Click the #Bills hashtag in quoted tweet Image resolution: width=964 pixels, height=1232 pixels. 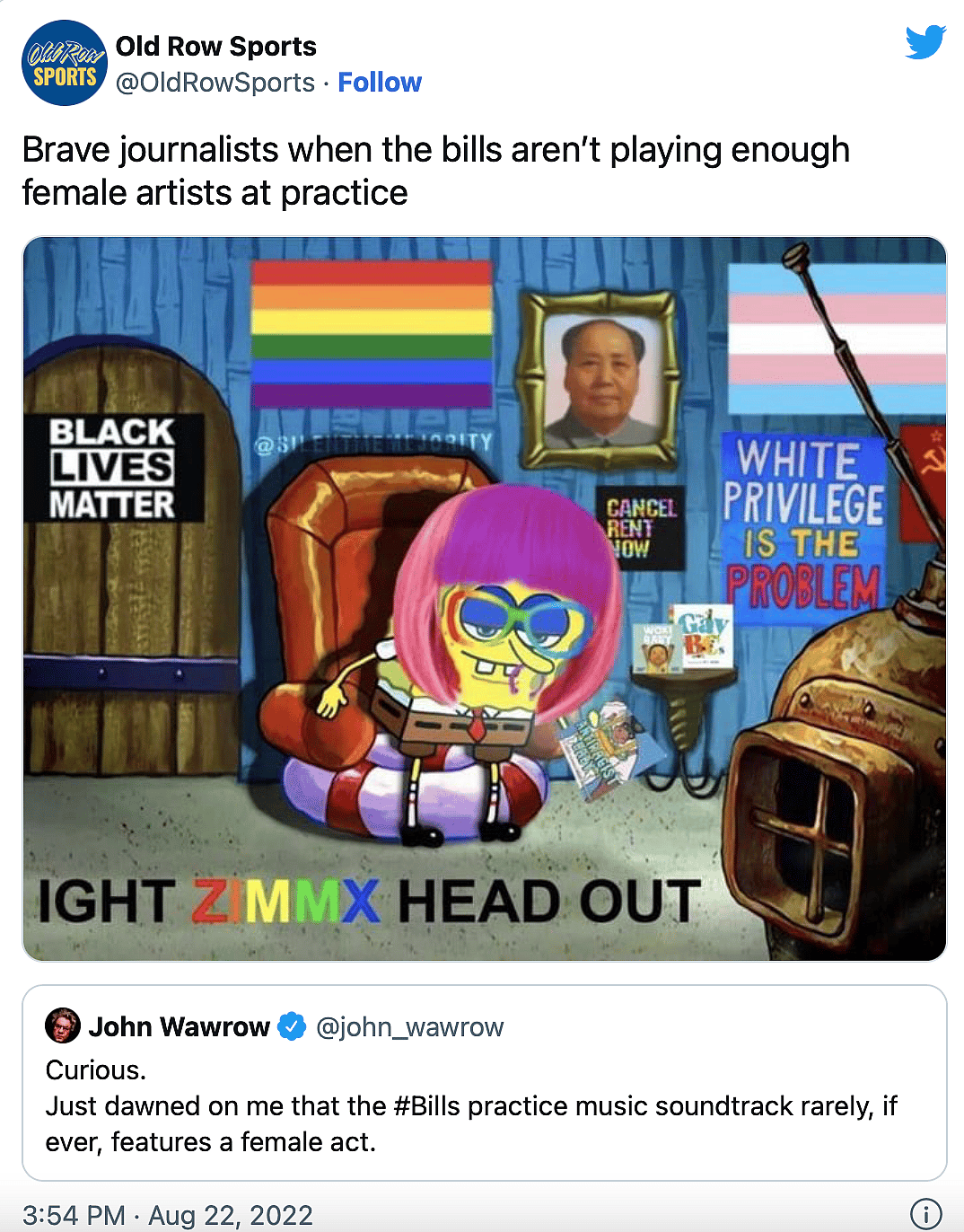[427, 1106]
